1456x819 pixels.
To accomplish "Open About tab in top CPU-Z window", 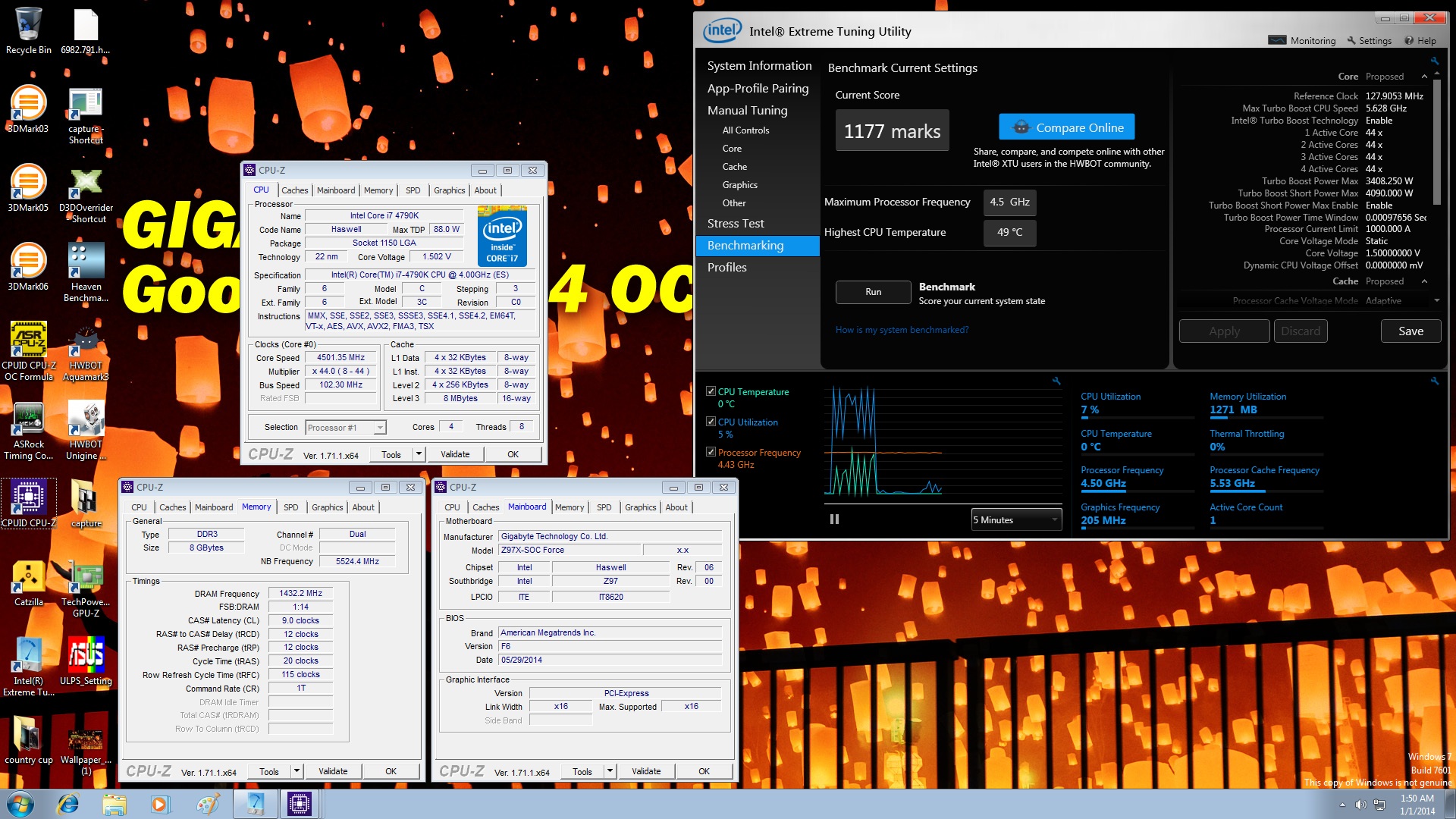I will click(x=485, y=190).
